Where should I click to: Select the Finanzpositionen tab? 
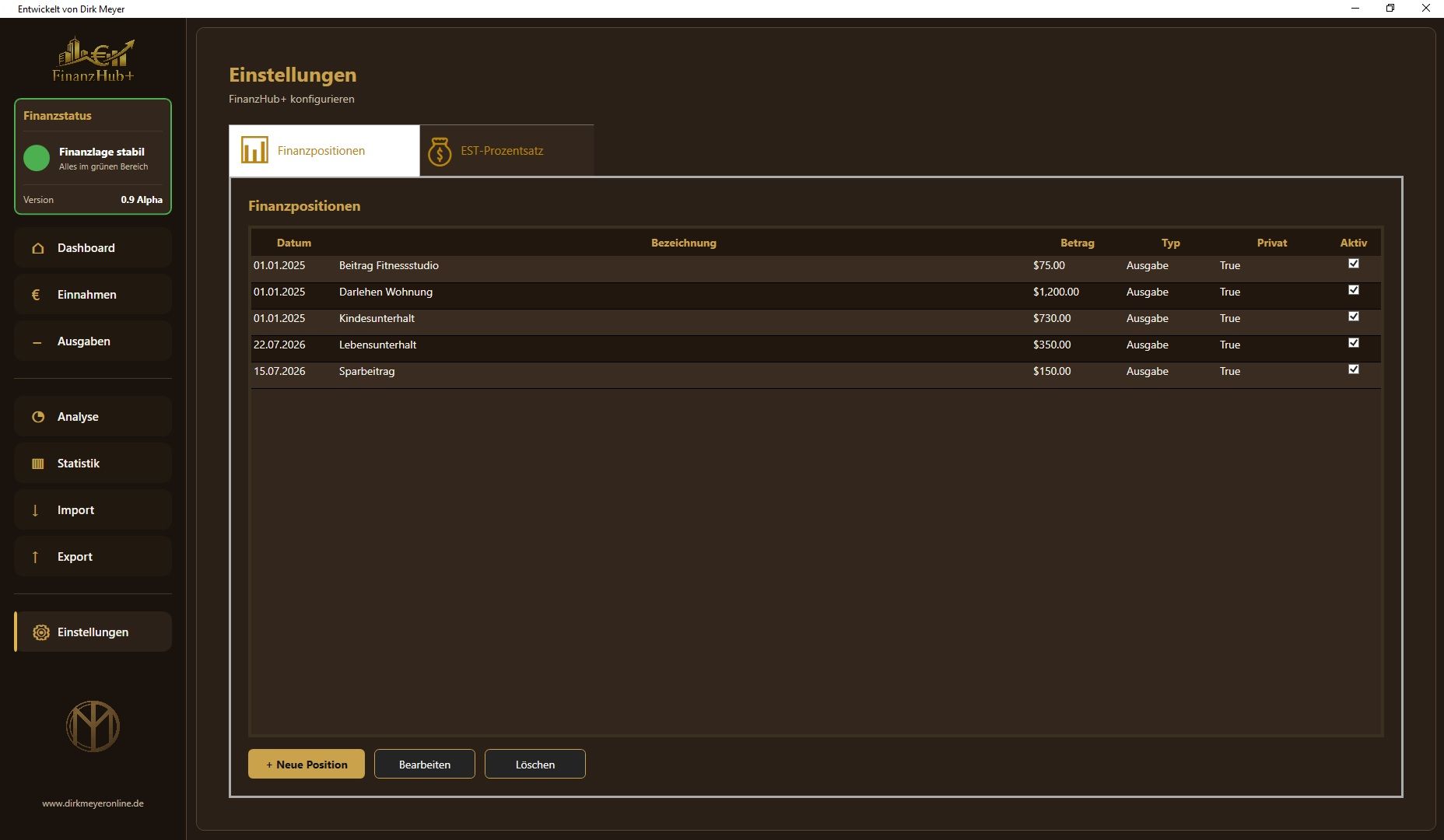[x=324, y=151]
